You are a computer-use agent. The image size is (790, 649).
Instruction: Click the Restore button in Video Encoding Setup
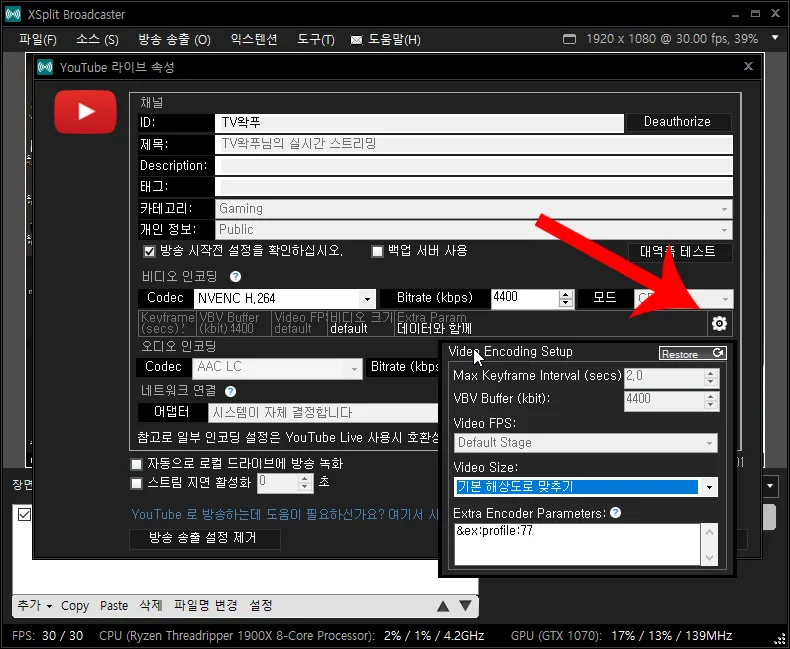pyautogui.click(x=692, y=353)
